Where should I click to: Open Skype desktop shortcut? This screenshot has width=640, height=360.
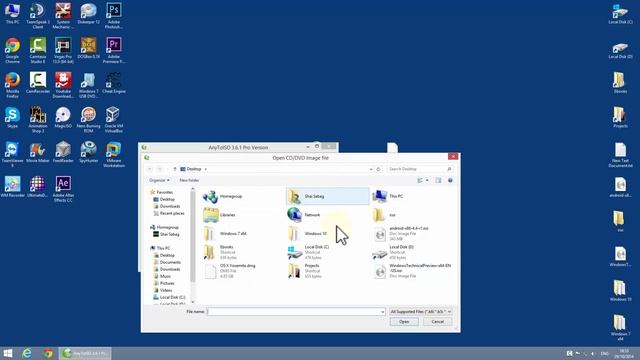[x=12, y=118]
